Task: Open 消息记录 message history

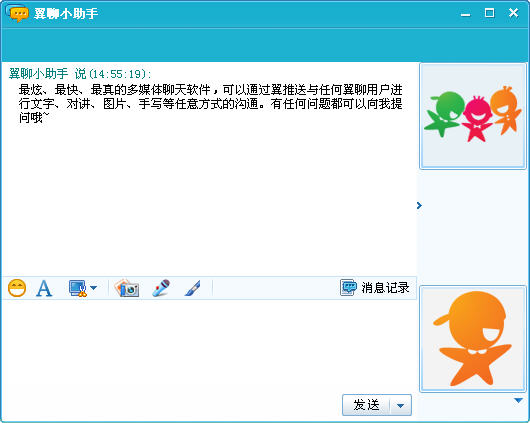Action: pos(375,288)
